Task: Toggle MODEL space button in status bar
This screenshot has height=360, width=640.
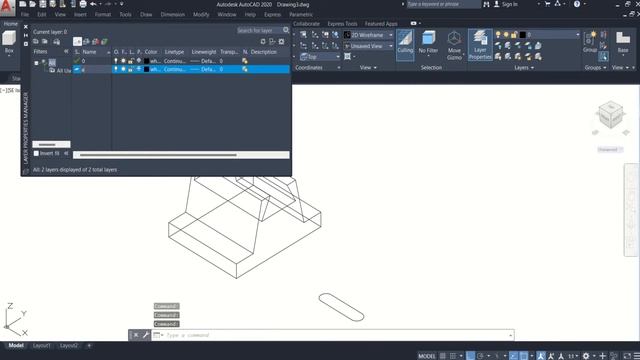Action: click(427, 356)
